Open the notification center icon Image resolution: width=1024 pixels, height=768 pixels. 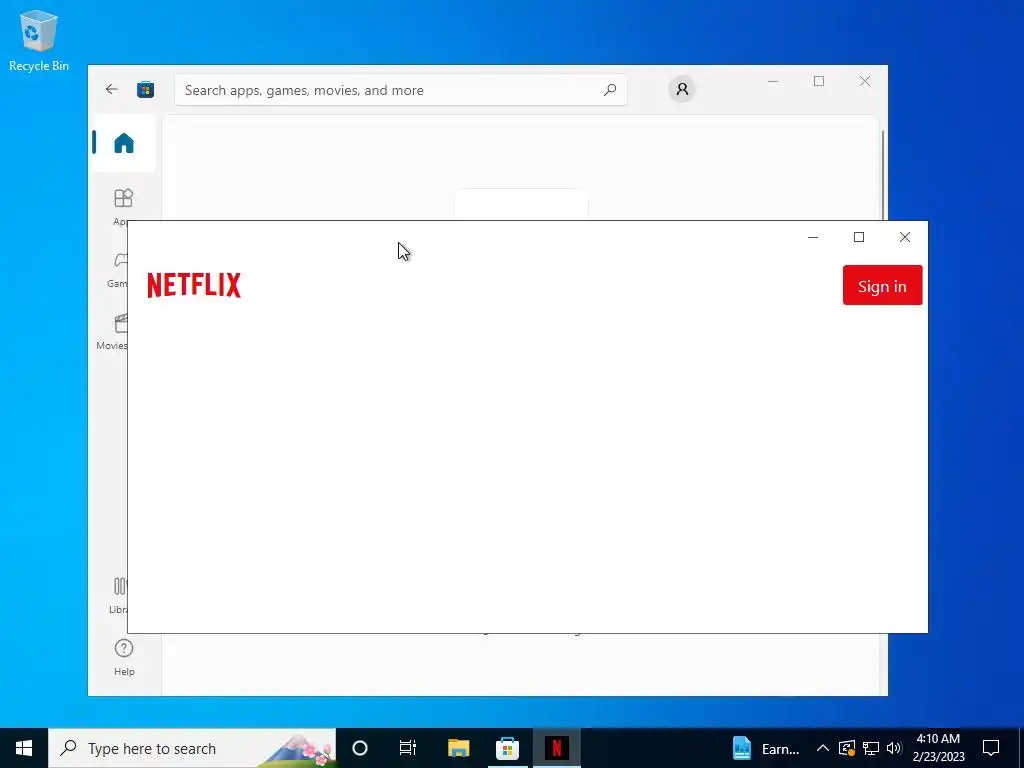point(991,748)
